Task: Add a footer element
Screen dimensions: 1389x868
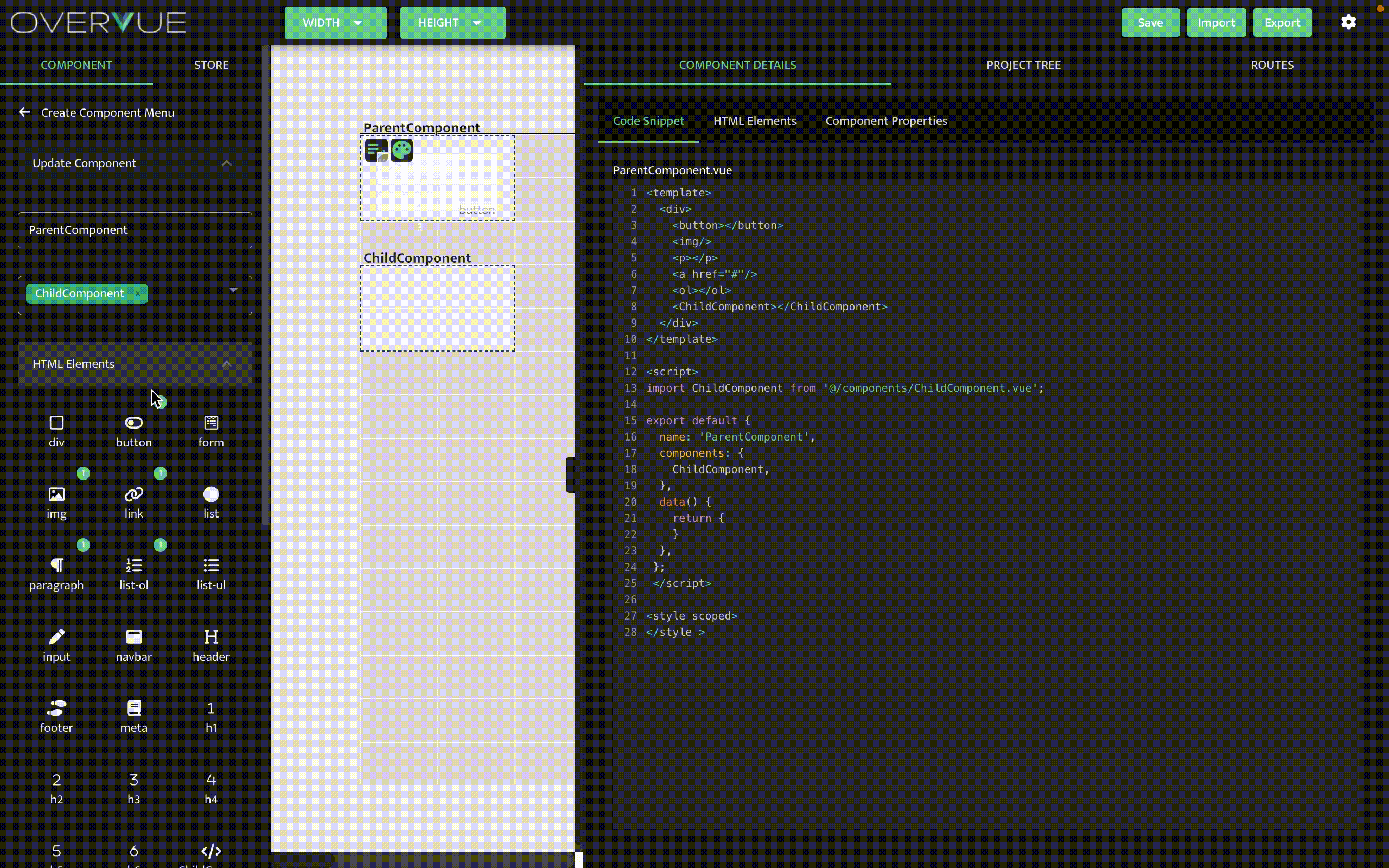Action: [x=56, y=717]
